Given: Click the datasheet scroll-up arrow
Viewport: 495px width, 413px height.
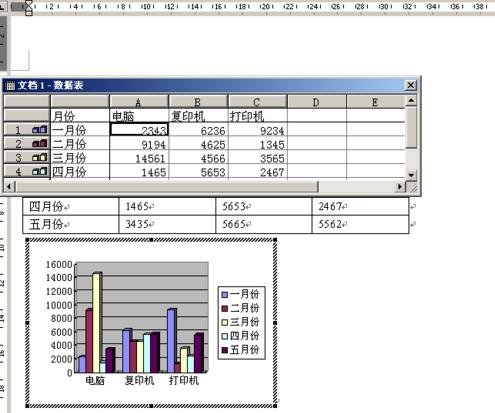Looking at the screenshot, I should (x=411, y=100).
